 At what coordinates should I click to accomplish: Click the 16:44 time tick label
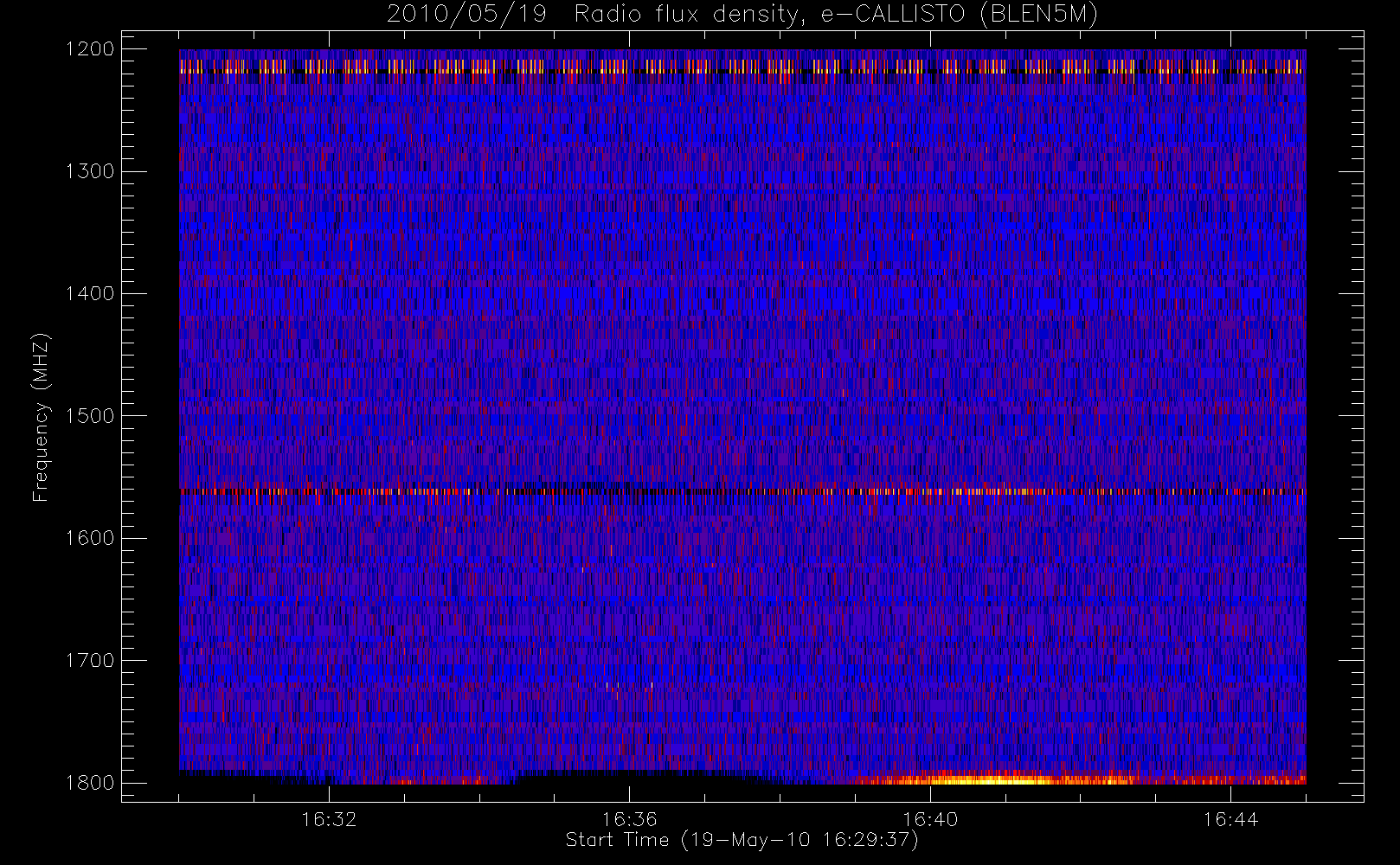(x=1230, y=818)
